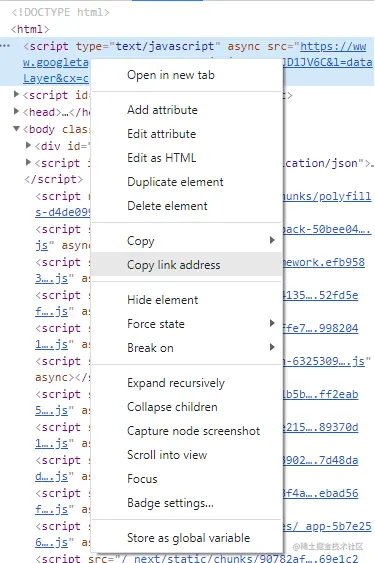Click the closing /script tag line
Screen dimensions: 375x563
[54, 179]
